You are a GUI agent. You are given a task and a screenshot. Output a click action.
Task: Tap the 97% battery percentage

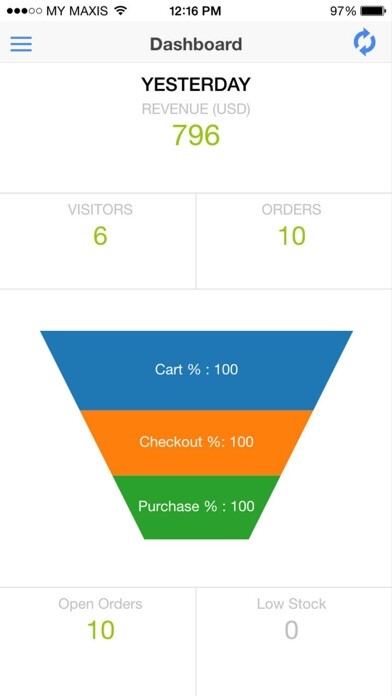tap(343, 11)
